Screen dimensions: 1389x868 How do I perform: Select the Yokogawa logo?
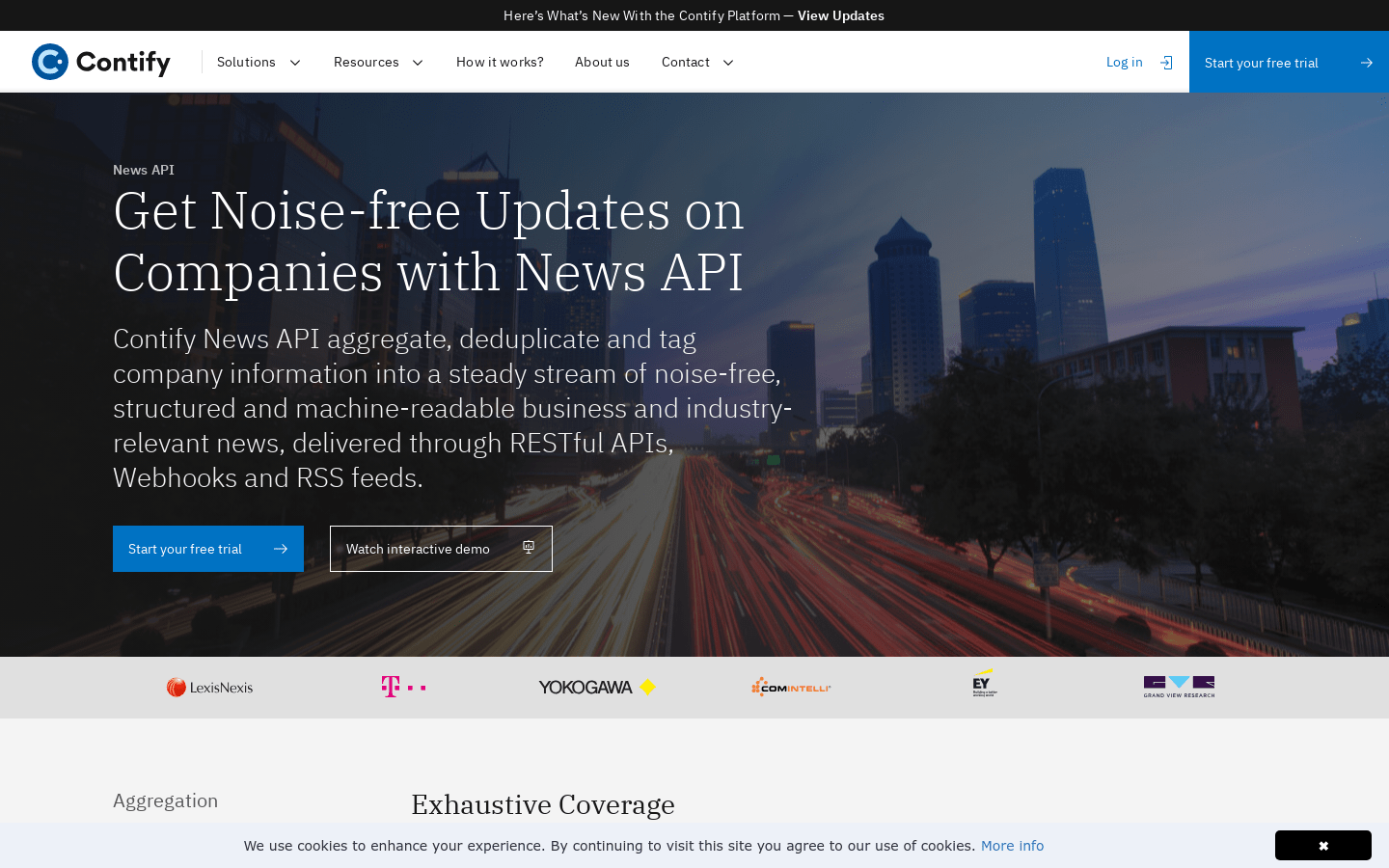(597, 687)
